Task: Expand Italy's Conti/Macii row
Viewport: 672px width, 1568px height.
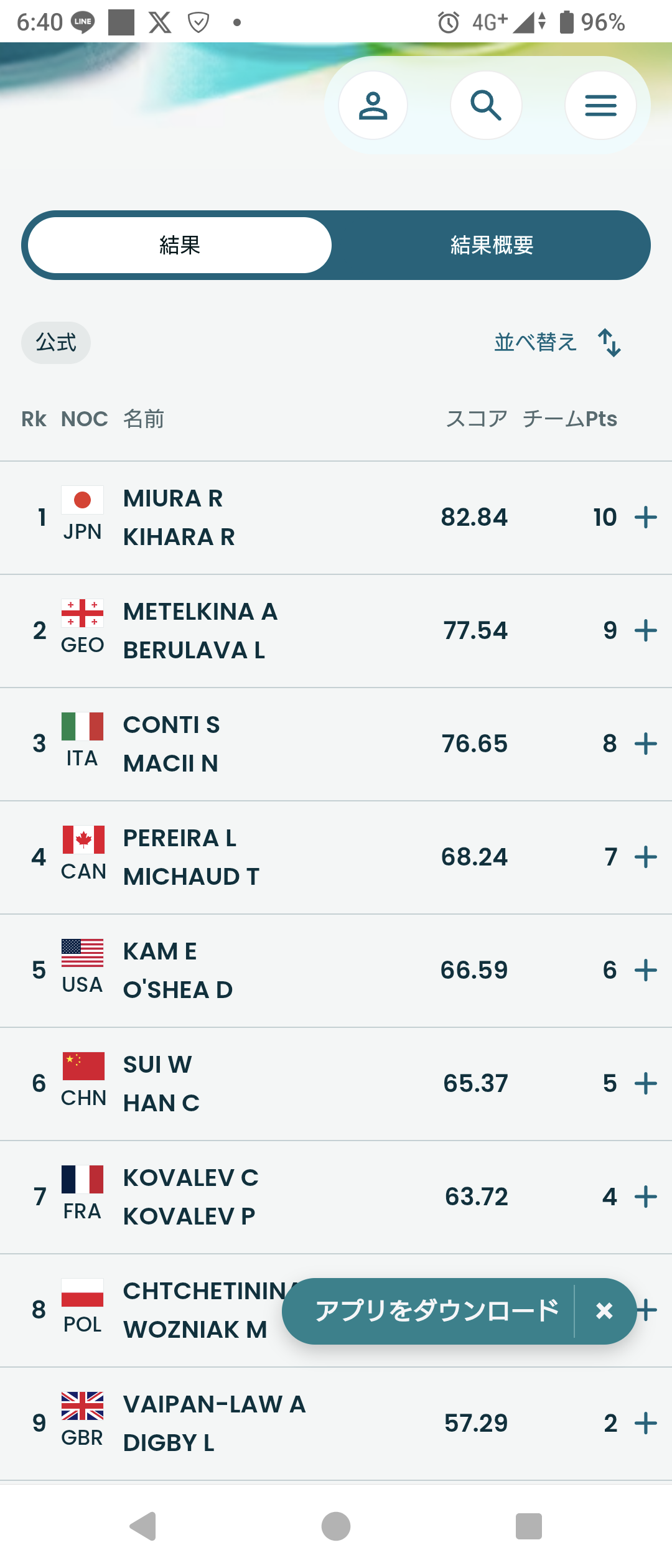Action: click(x=646, y=744)
